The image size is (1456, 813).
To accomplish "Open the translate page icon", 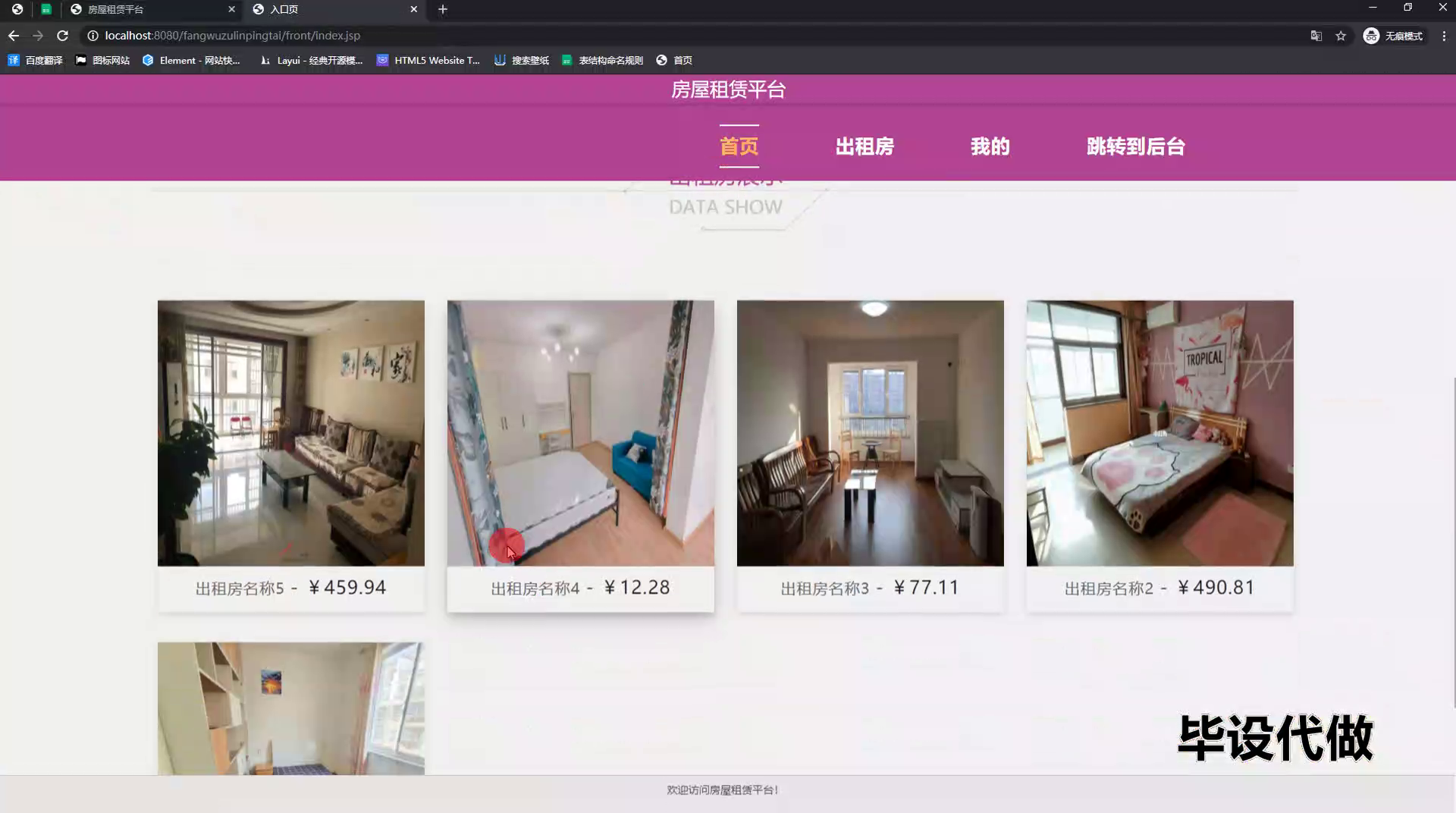I will (x=1316, y=36).
